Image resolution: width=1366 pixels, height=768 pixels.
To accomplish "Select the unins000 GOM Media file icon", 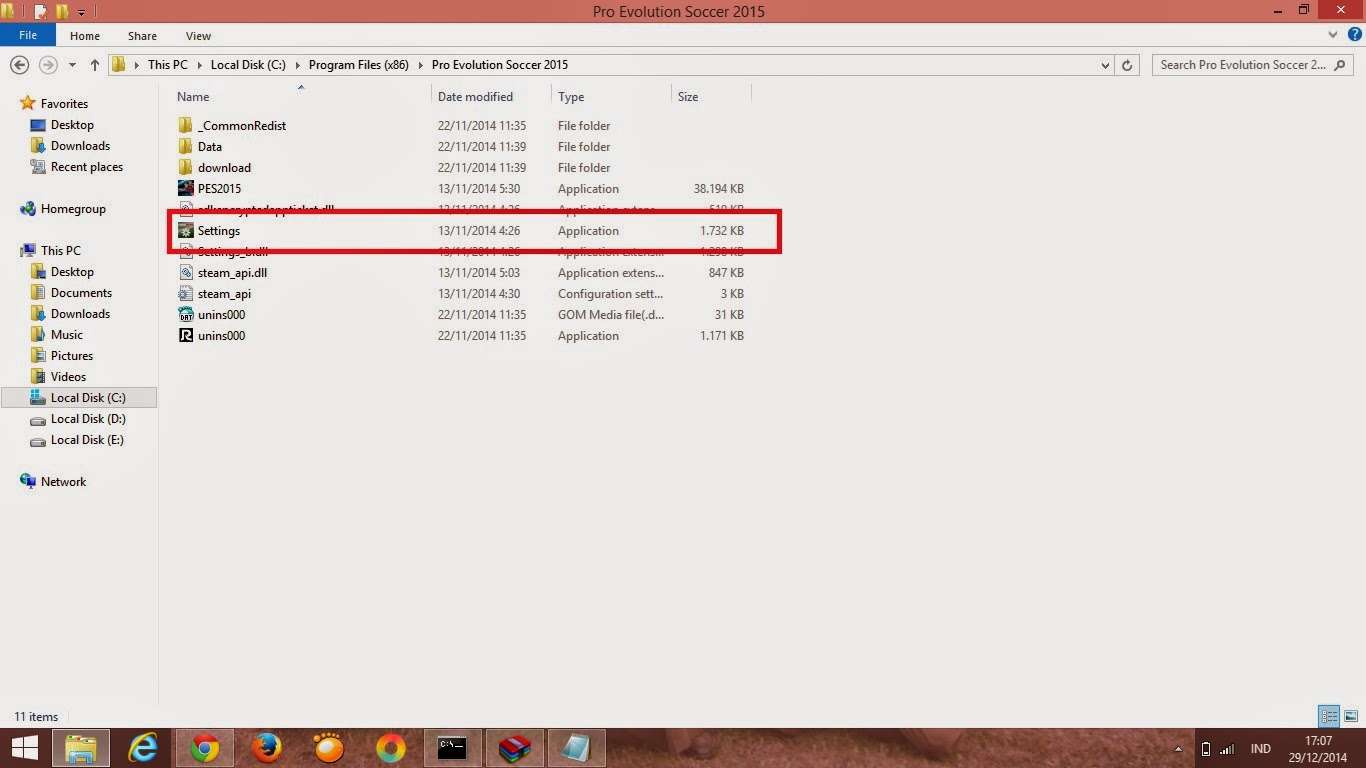I will pyautogui.click(x=185, y=315).
